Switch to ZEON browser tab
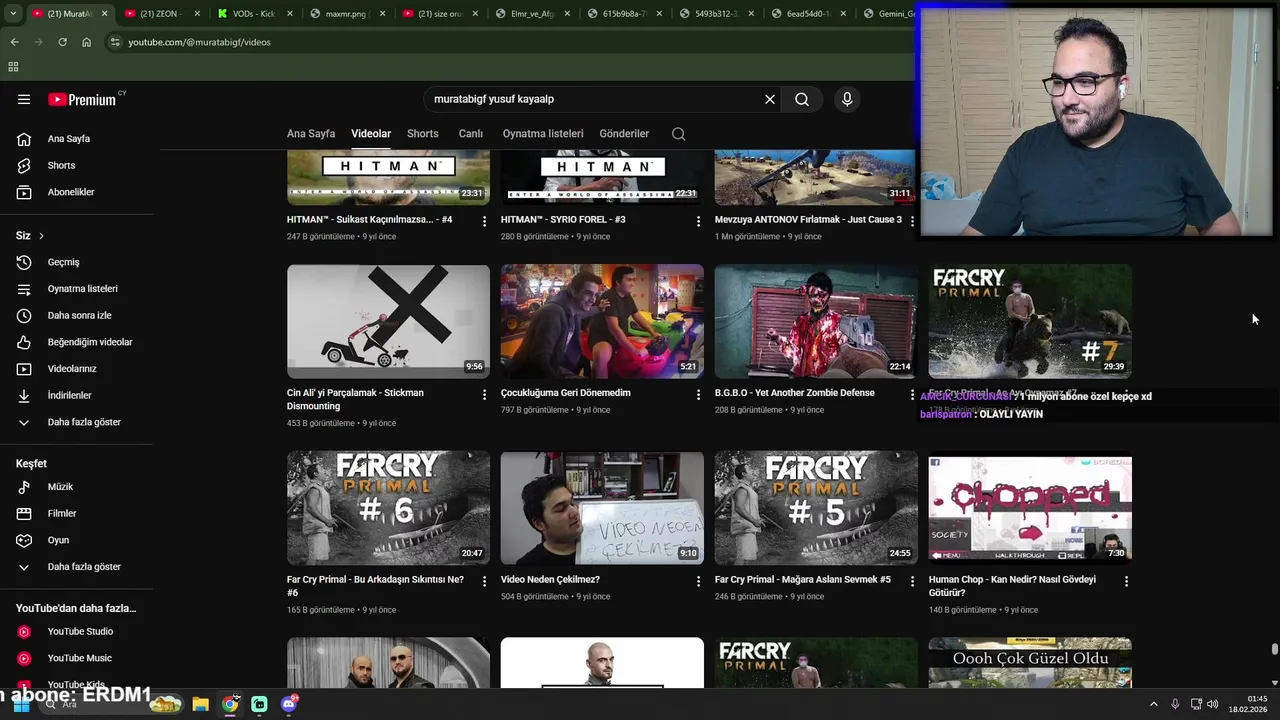This screenshot has width=1280, height=720. pos(160,14)
